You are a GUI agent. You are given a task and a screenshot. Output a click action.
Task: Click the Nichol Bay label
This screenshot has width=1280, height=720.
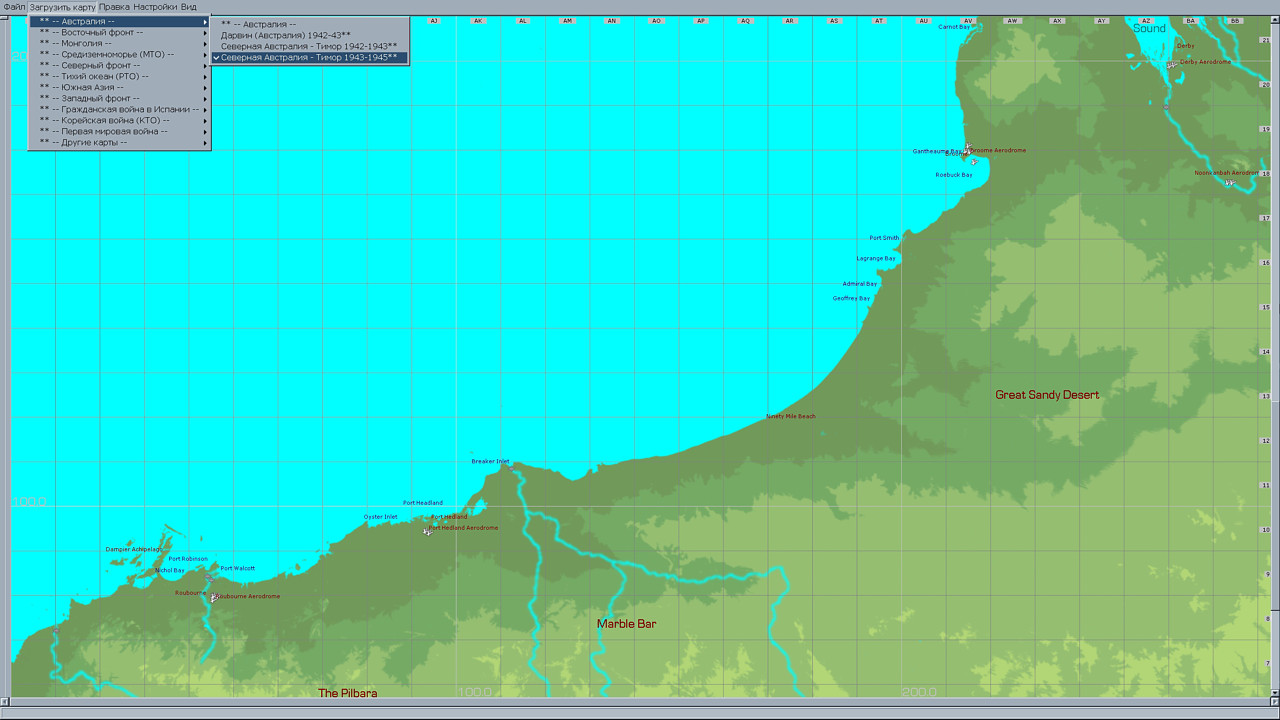[x=170, y=570]
